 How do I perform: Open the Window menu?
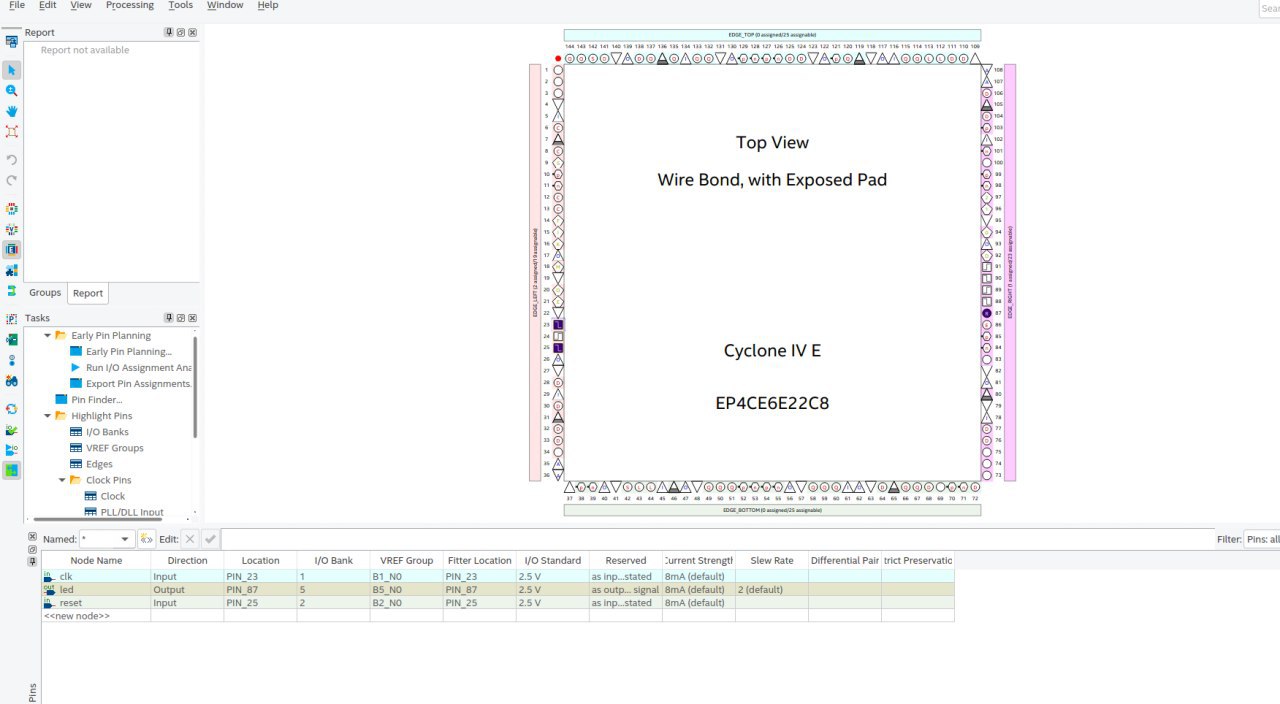(225, 5)
